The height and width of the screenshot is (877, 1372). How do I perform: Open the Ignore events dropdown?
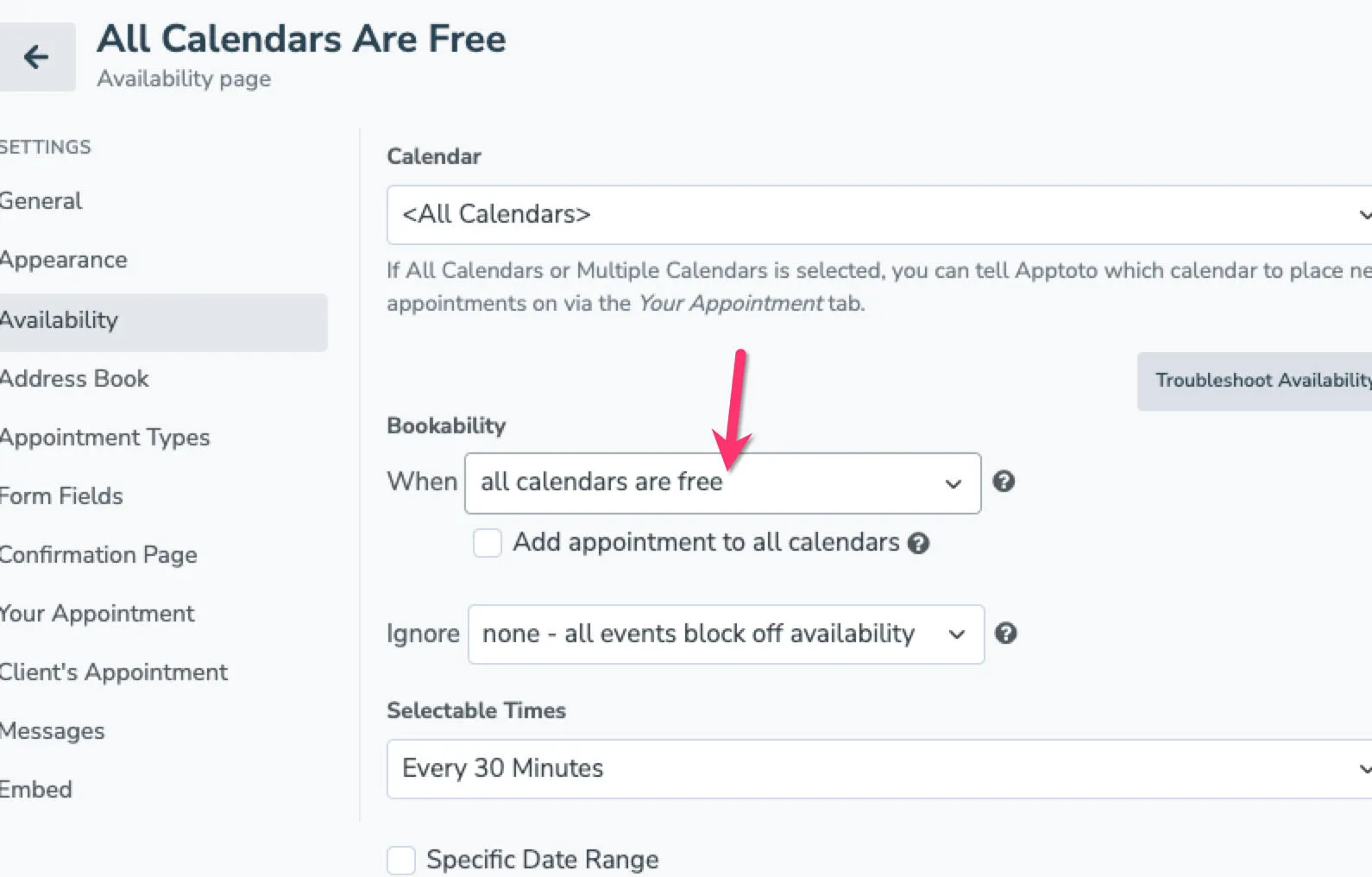725,634
